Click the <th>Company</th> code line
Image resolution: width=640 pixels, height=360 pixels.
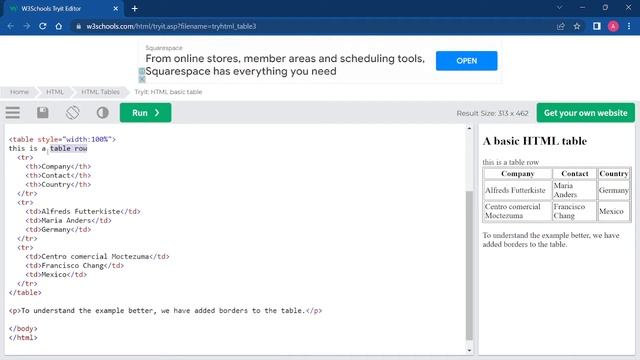pyautogui.click(x=58, y=166)
